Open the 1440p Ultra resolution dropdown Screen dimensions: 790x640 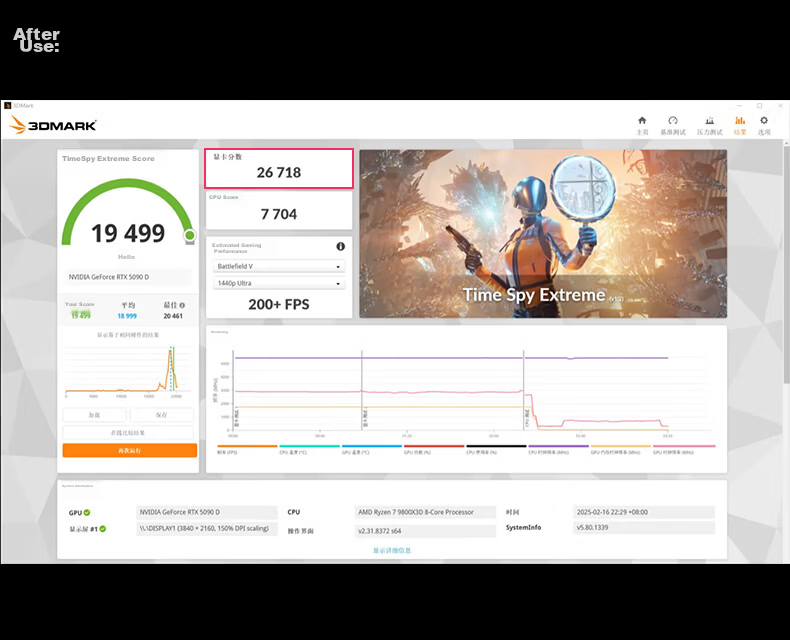click(279, 283)
